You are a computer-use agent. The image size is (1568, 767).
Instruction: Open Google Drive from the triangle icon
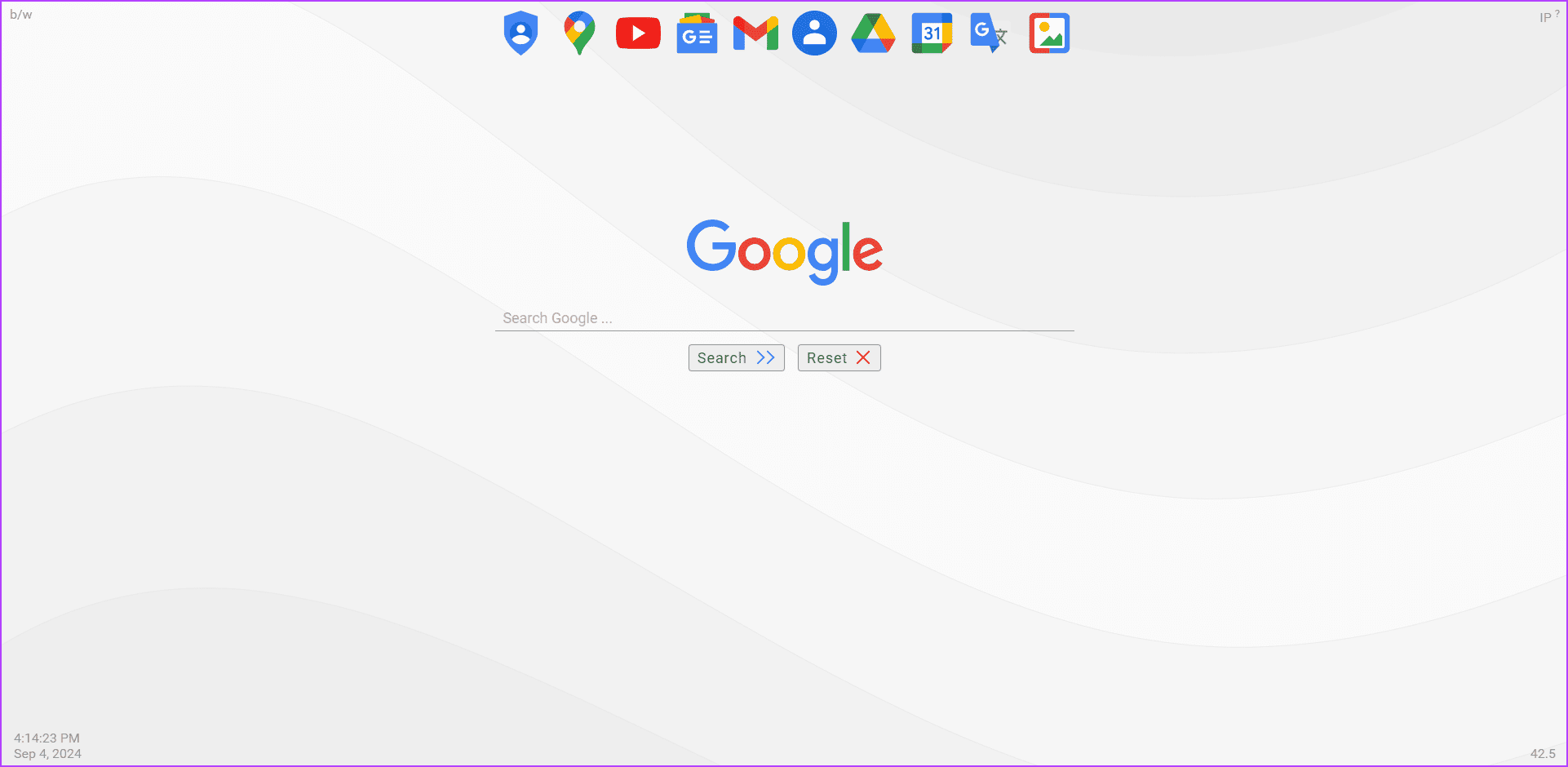pyautogui.click(x=872, y=33)
